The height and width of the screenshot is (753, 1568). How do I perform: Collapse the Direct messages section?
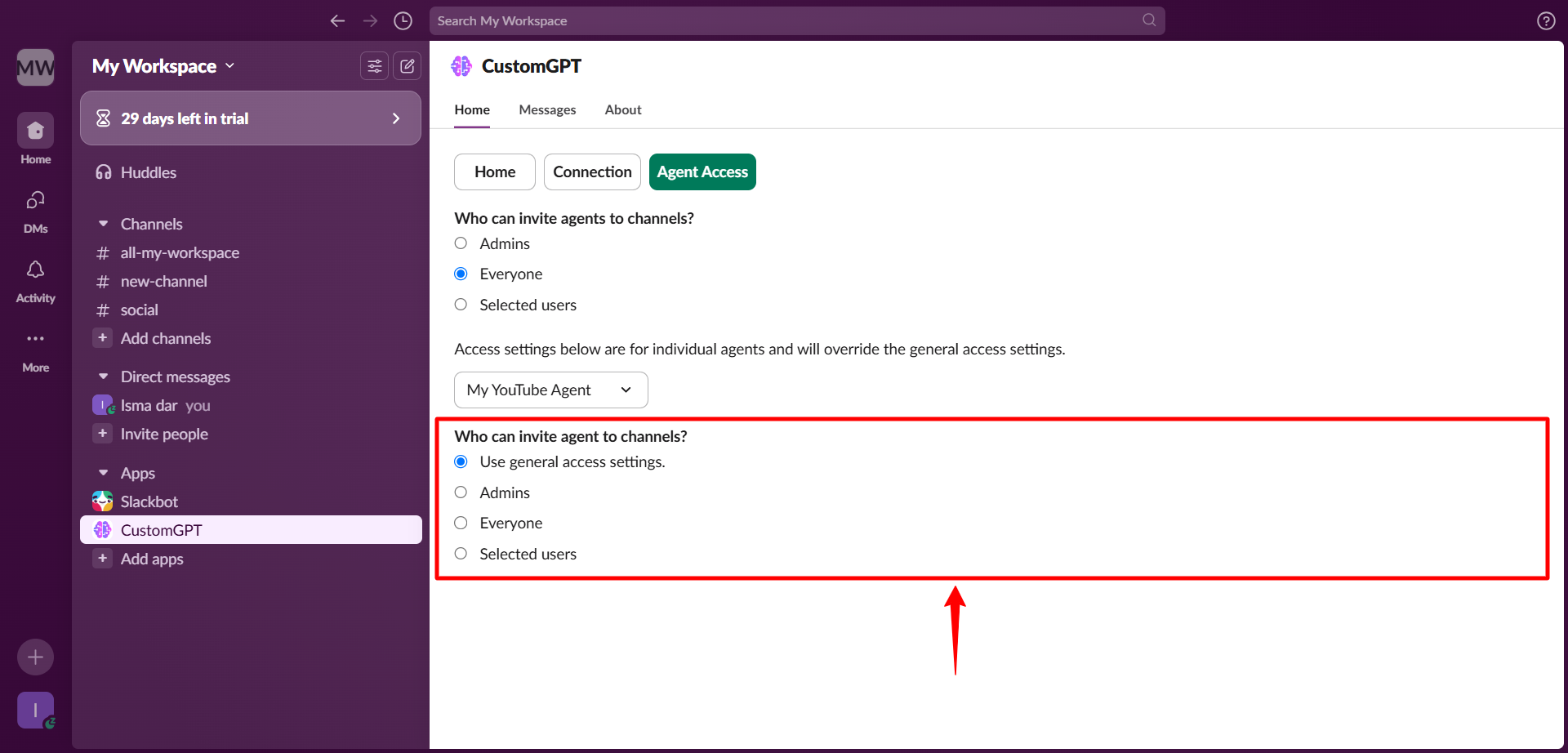(103, 376)
